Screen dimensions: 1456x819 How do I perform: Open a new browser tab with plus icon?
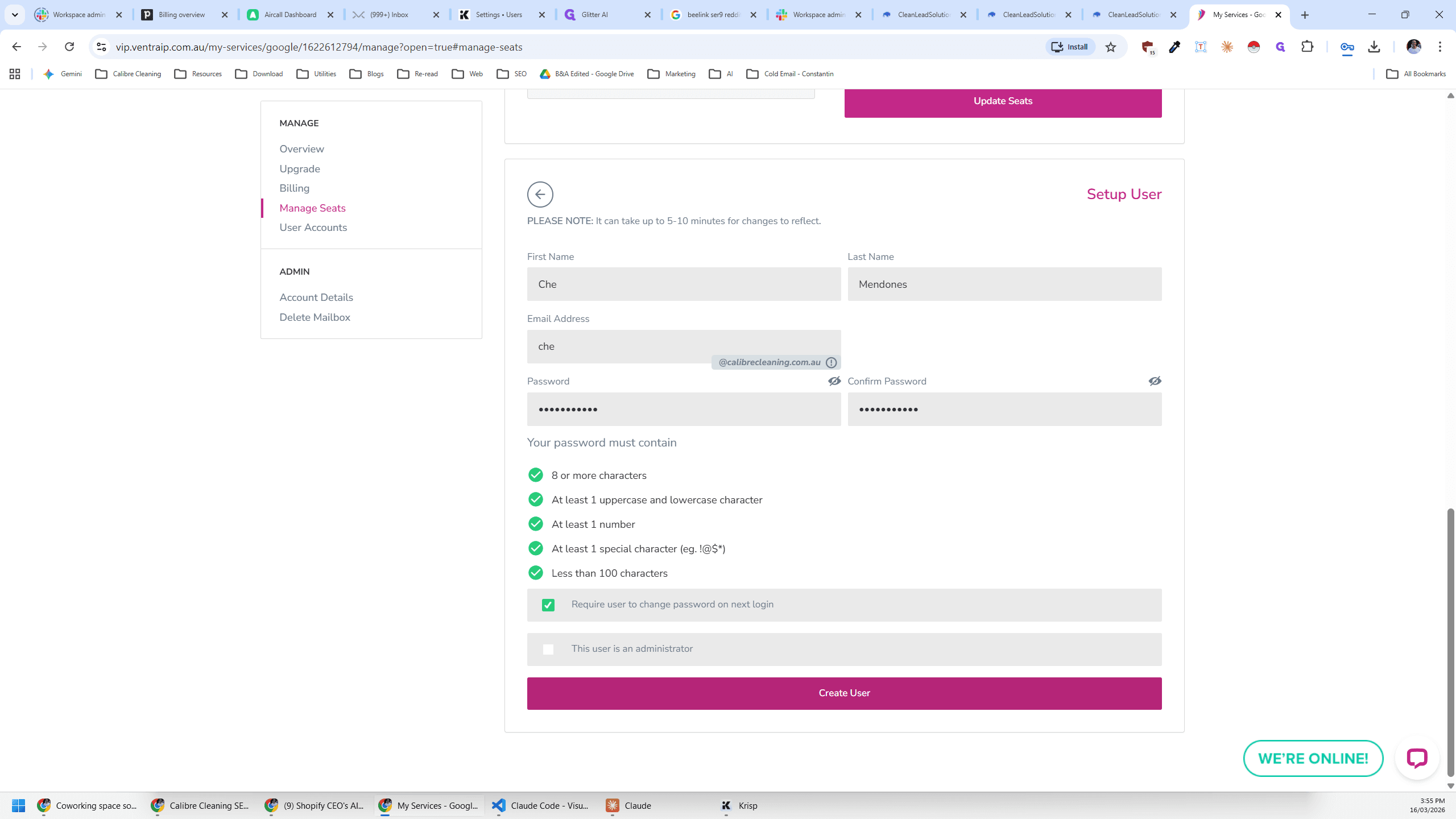click(1305, 15)
